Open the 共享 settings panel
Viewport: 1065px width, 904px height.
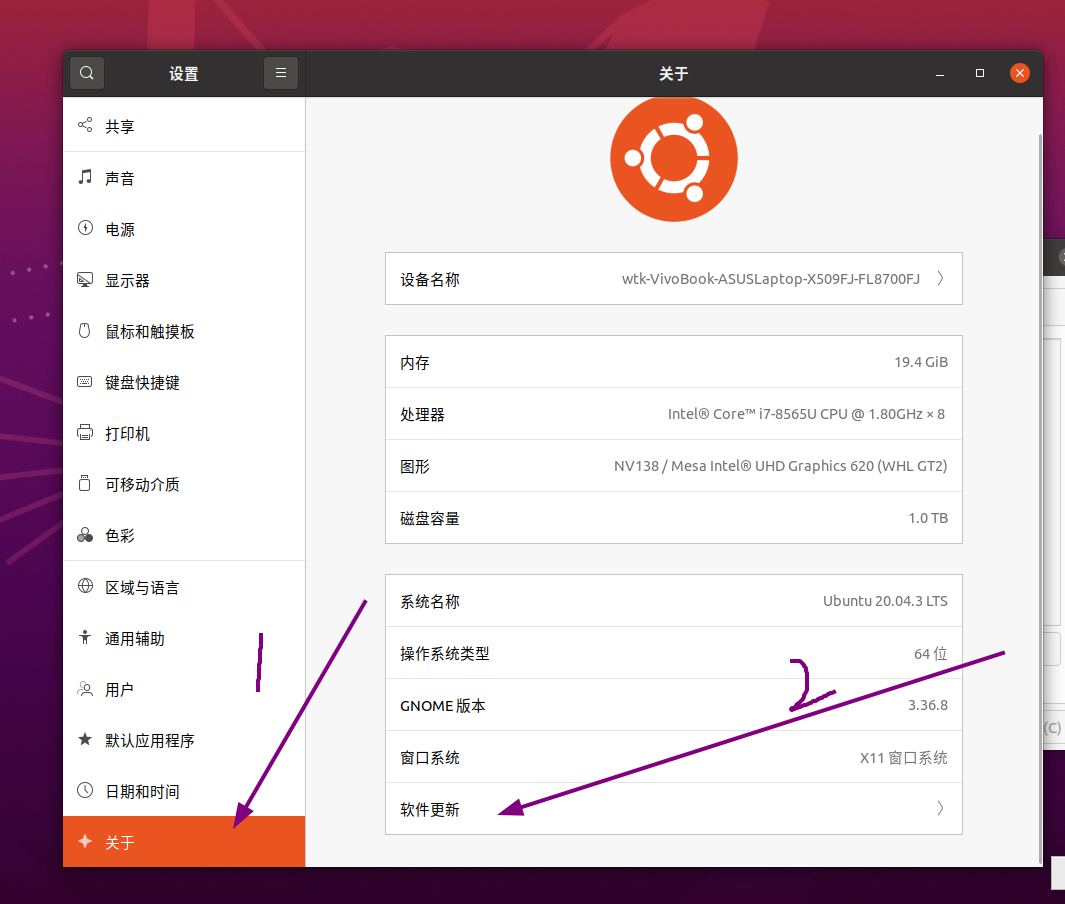point(184,126)
